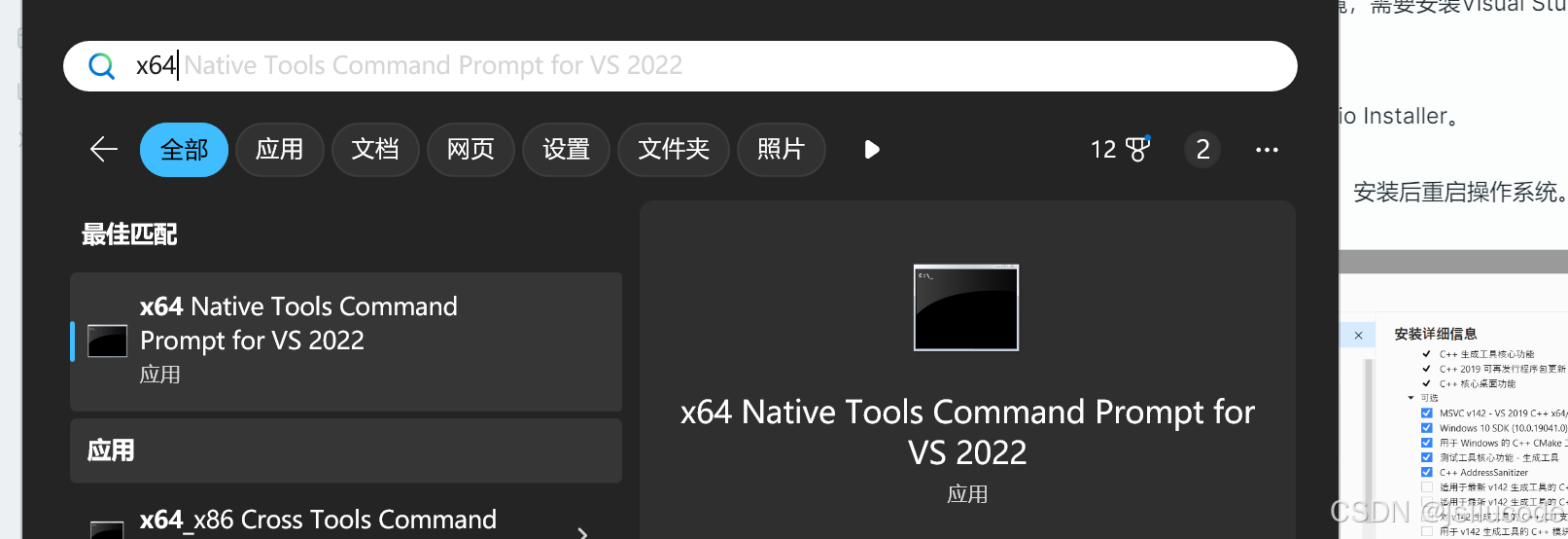Switch to the 网页 filter tab
The image size is (1568, 539).
(470, 150)
